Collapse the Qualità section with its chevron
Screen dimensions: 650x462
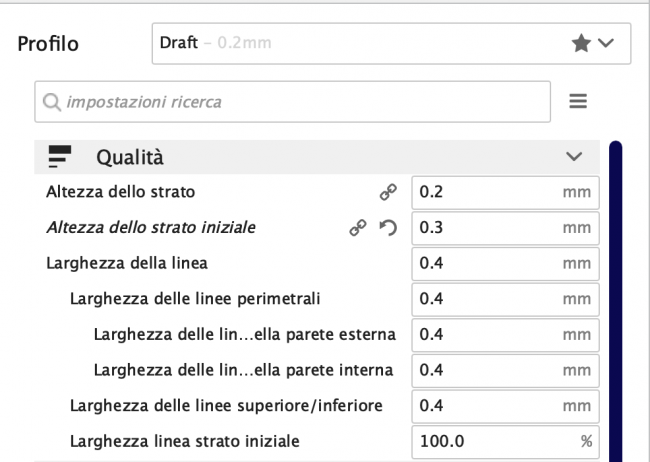(574, 156)
